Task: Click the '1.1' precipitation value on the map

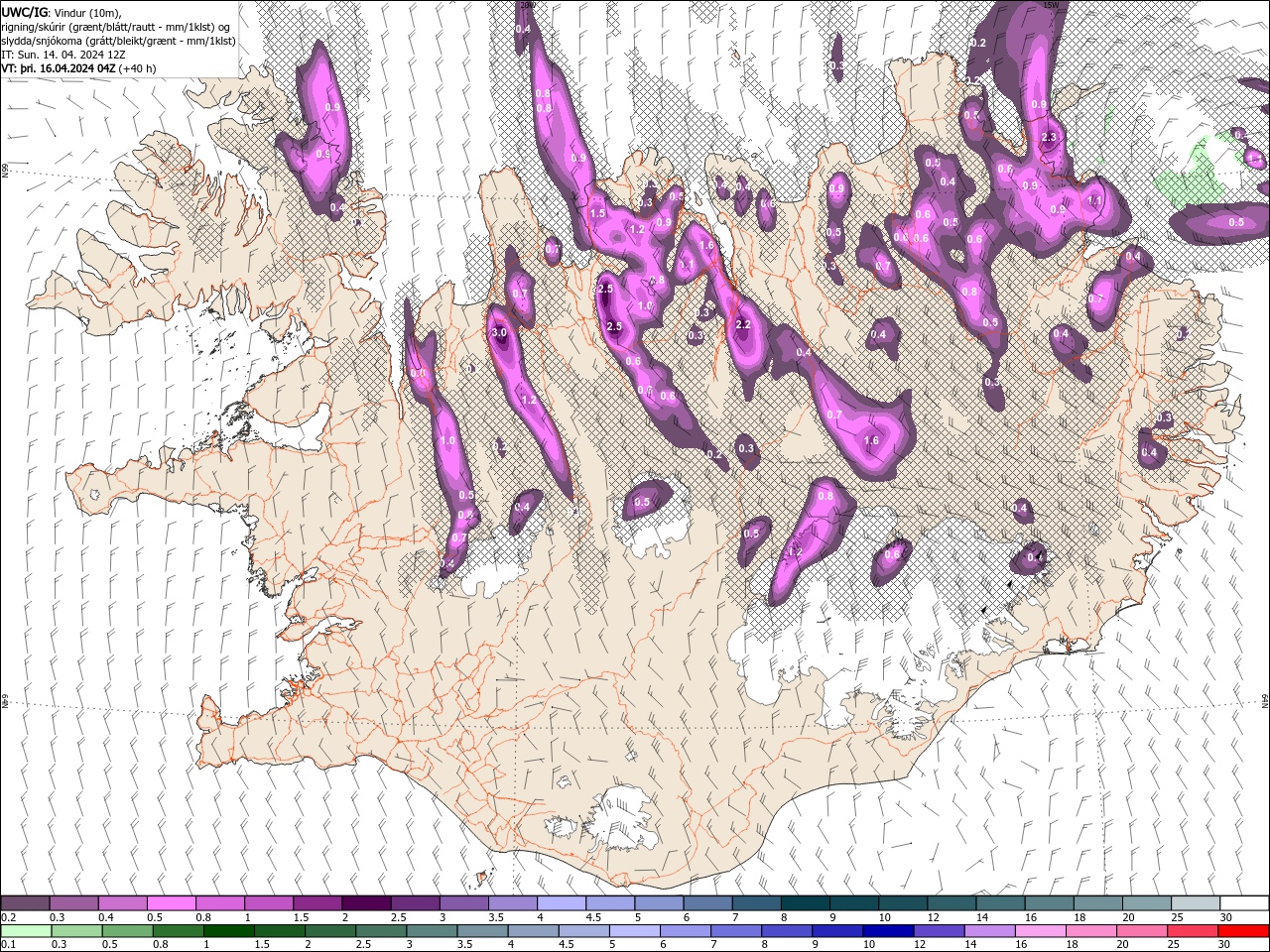Action: click(1095, 199)
